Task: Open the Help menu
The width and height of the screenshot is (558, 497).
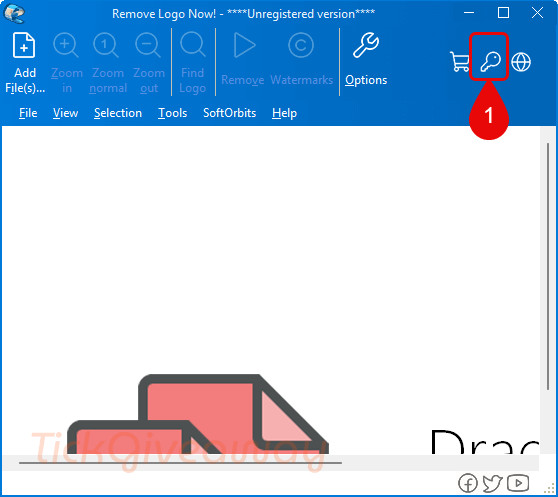Action: 284,113
